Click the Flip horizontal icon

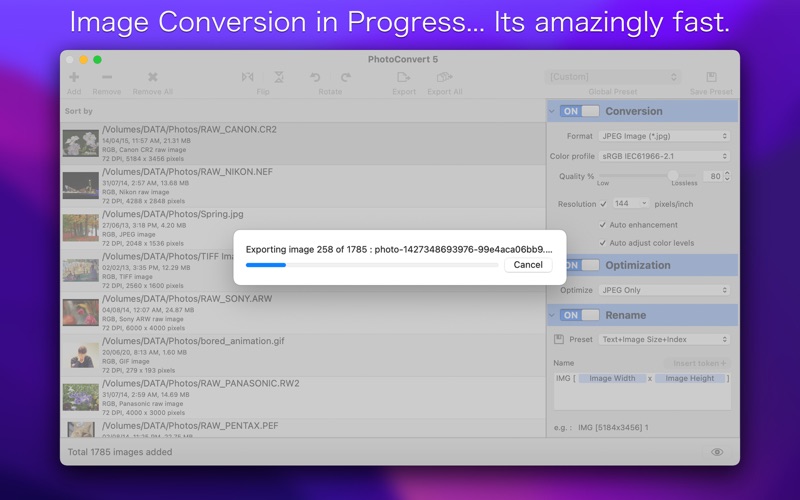tap(247, 77)
